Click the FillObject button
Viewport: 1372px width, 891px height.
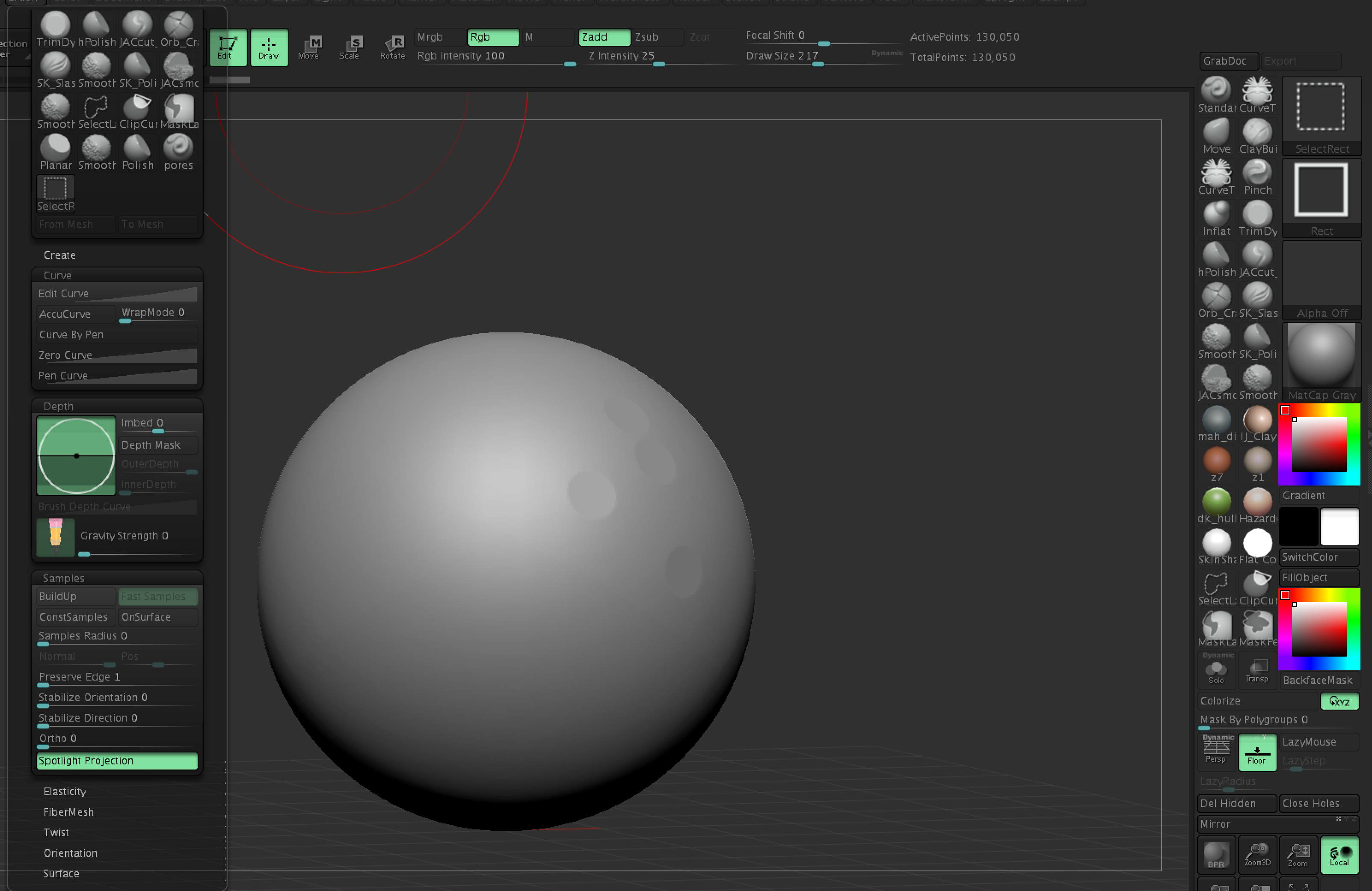click(x=1319, y=577)
